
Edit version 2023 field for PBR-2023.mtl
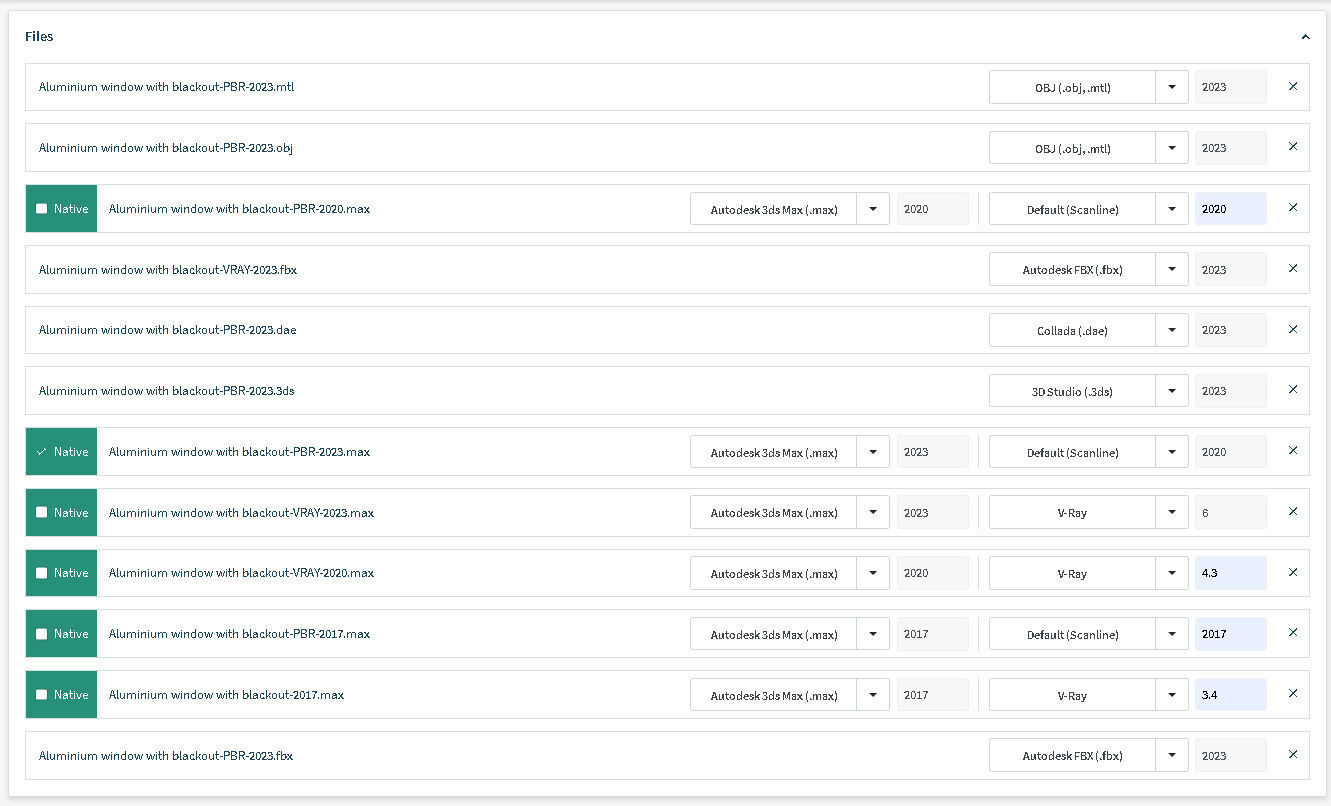point(1231,87)
